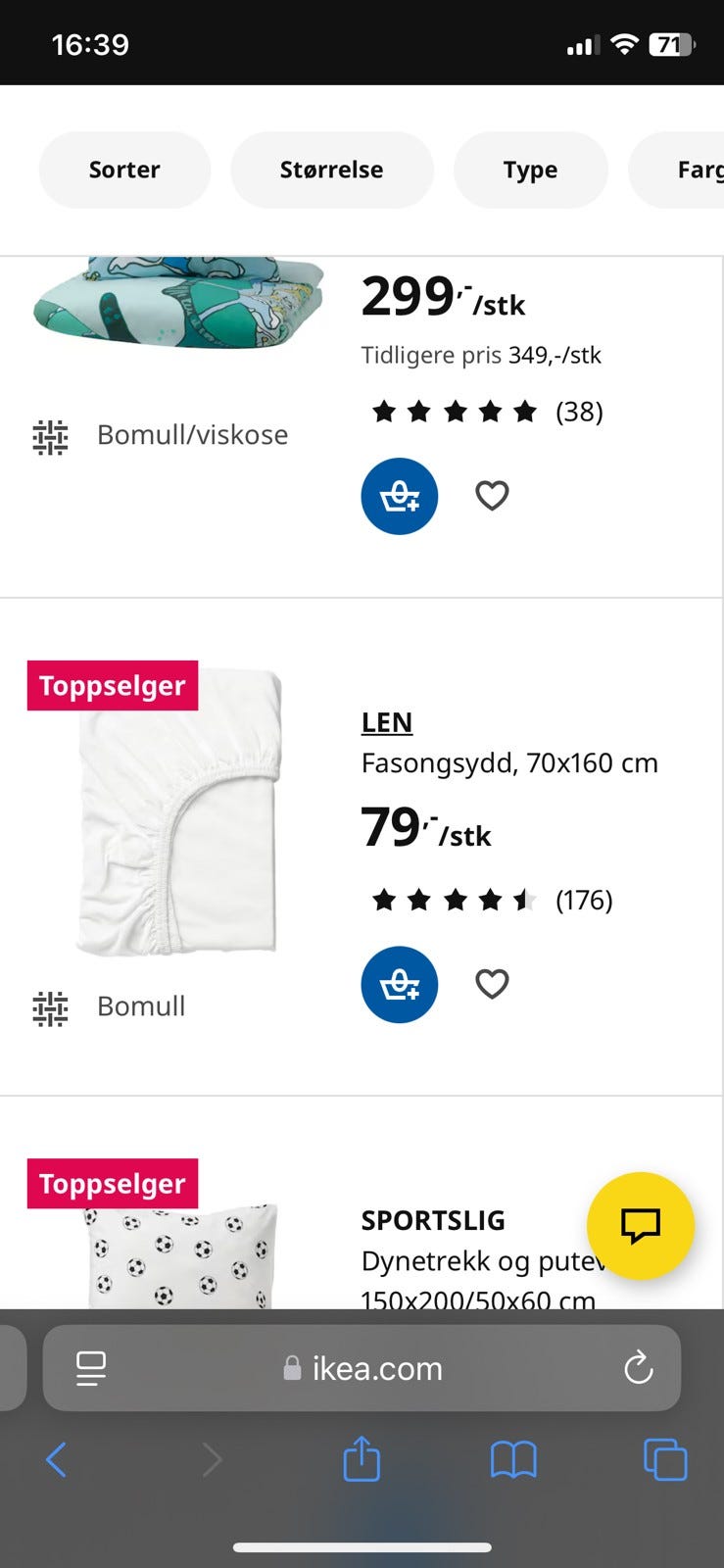The width and height of the screenshot is (724, 1568).
Task: Open the Sorter filter dropdown
Action: 124,170
